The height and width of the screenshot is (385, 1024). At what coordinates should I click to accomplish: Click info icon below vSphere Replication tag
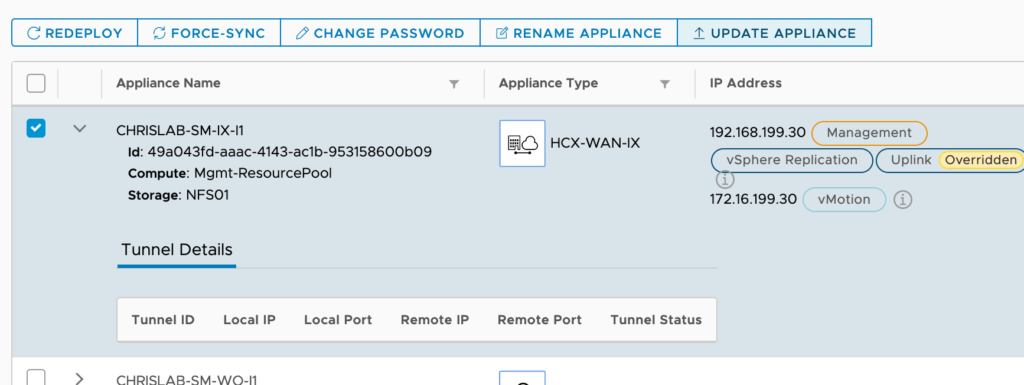click(x=725, y=179)
